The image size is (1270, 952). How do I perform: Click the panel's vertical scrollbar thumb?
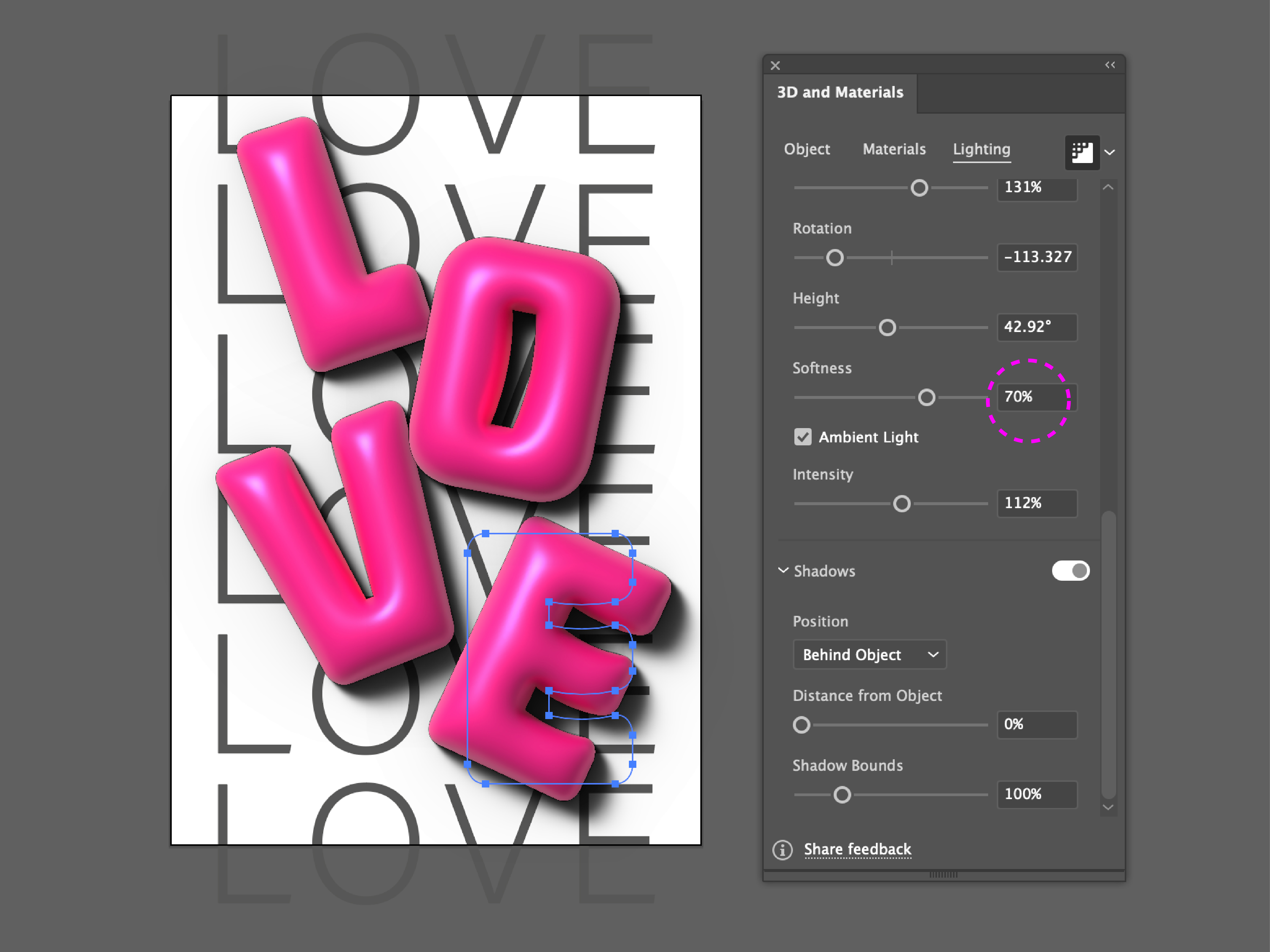click(x=1108, y=654)
